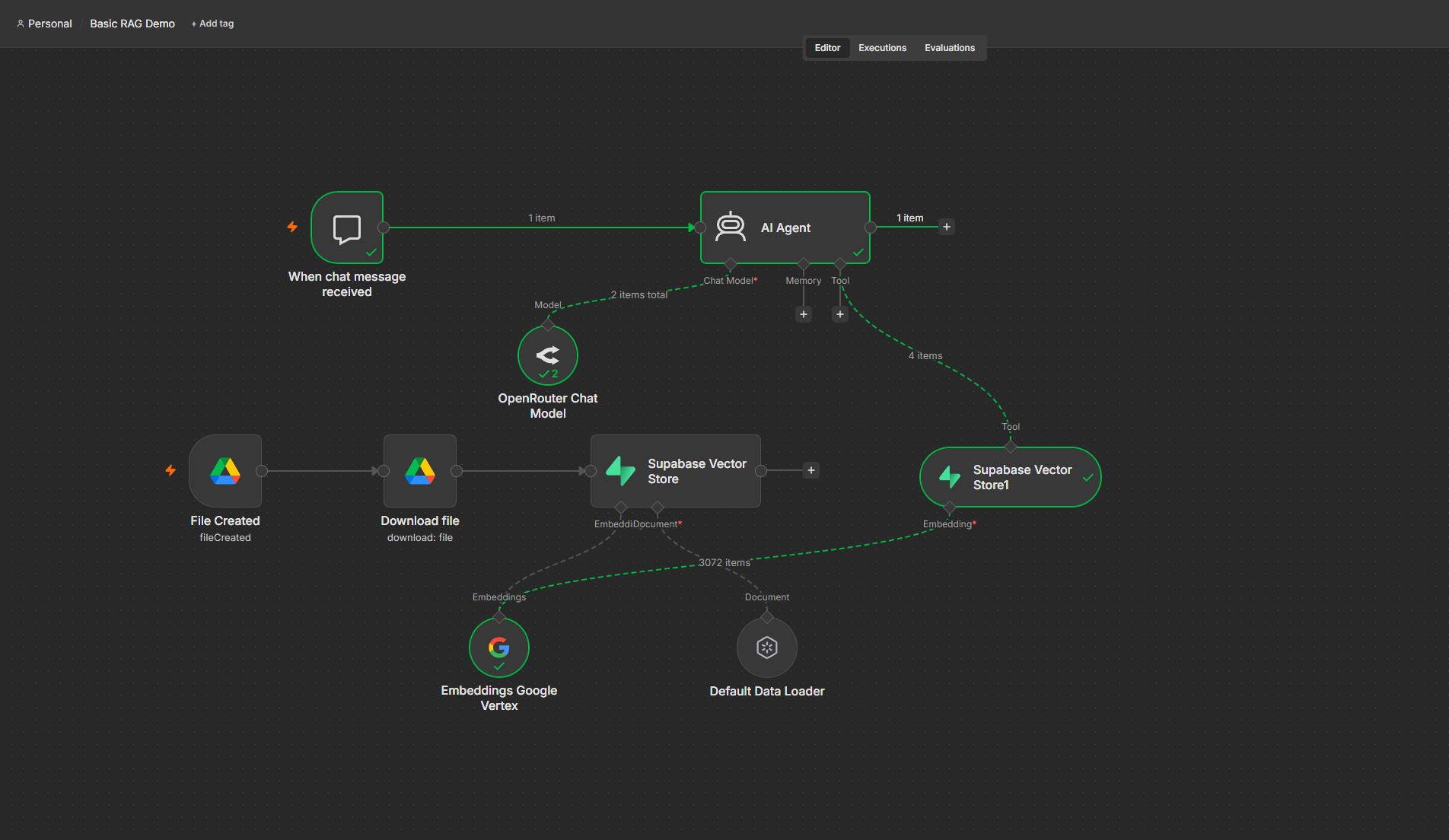The height and width of the screenshot is (840, 1449).
Task: Click the chat trigger node output port
Action: [x=384, y=228]
